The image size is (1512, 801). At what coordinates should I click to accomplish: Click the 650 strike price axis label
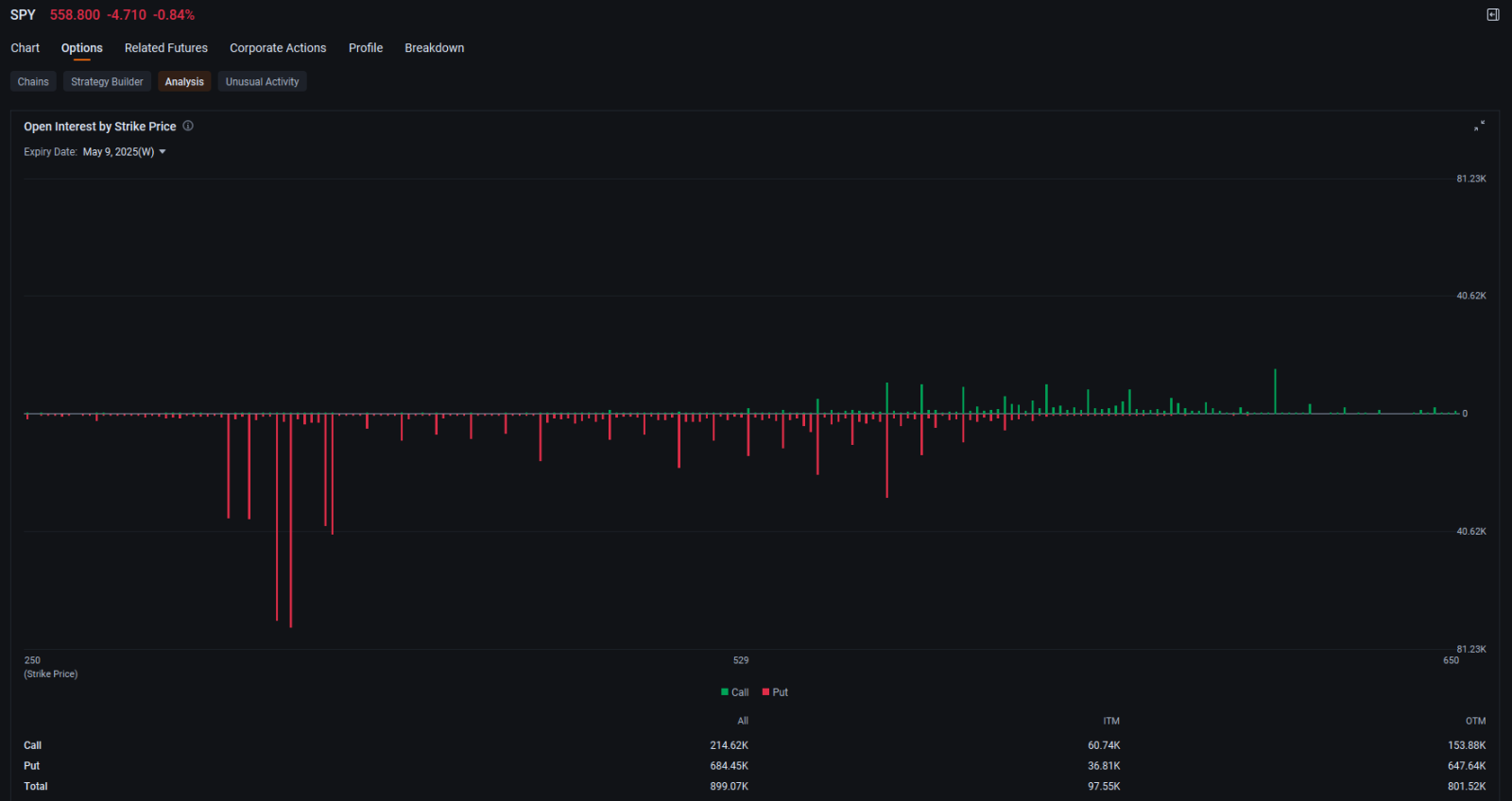click(x=1451, y=660)
